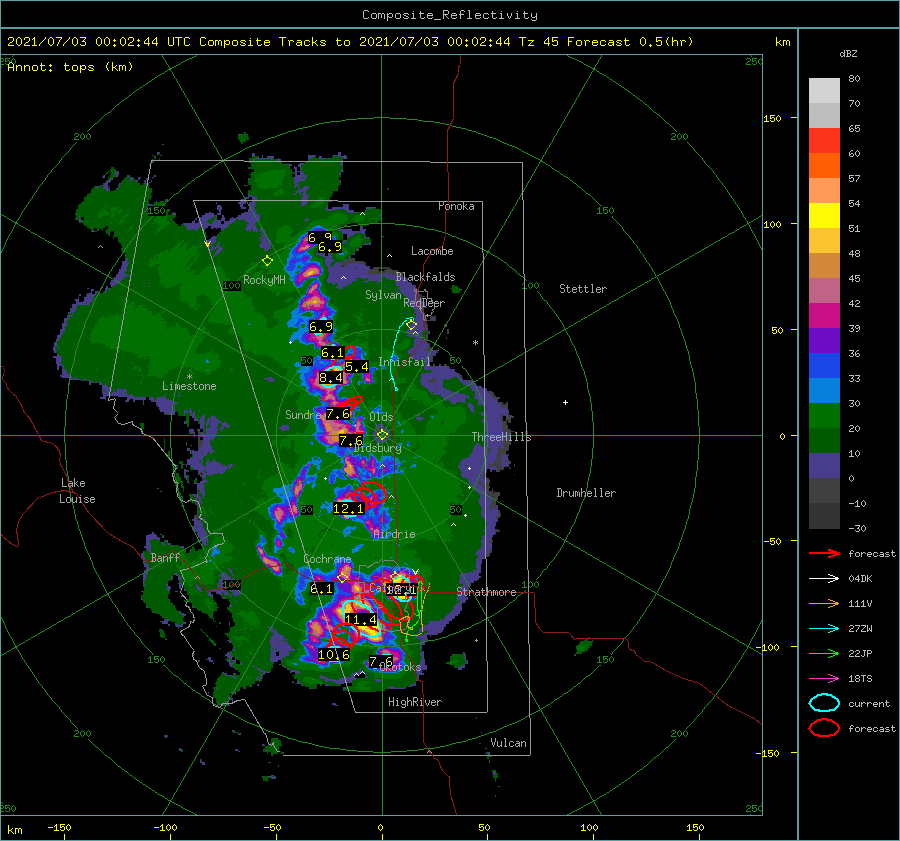Select the 80 dBZ light gray swatch
The height and width of the screenshot is (841, 900).
pos(824,91)
